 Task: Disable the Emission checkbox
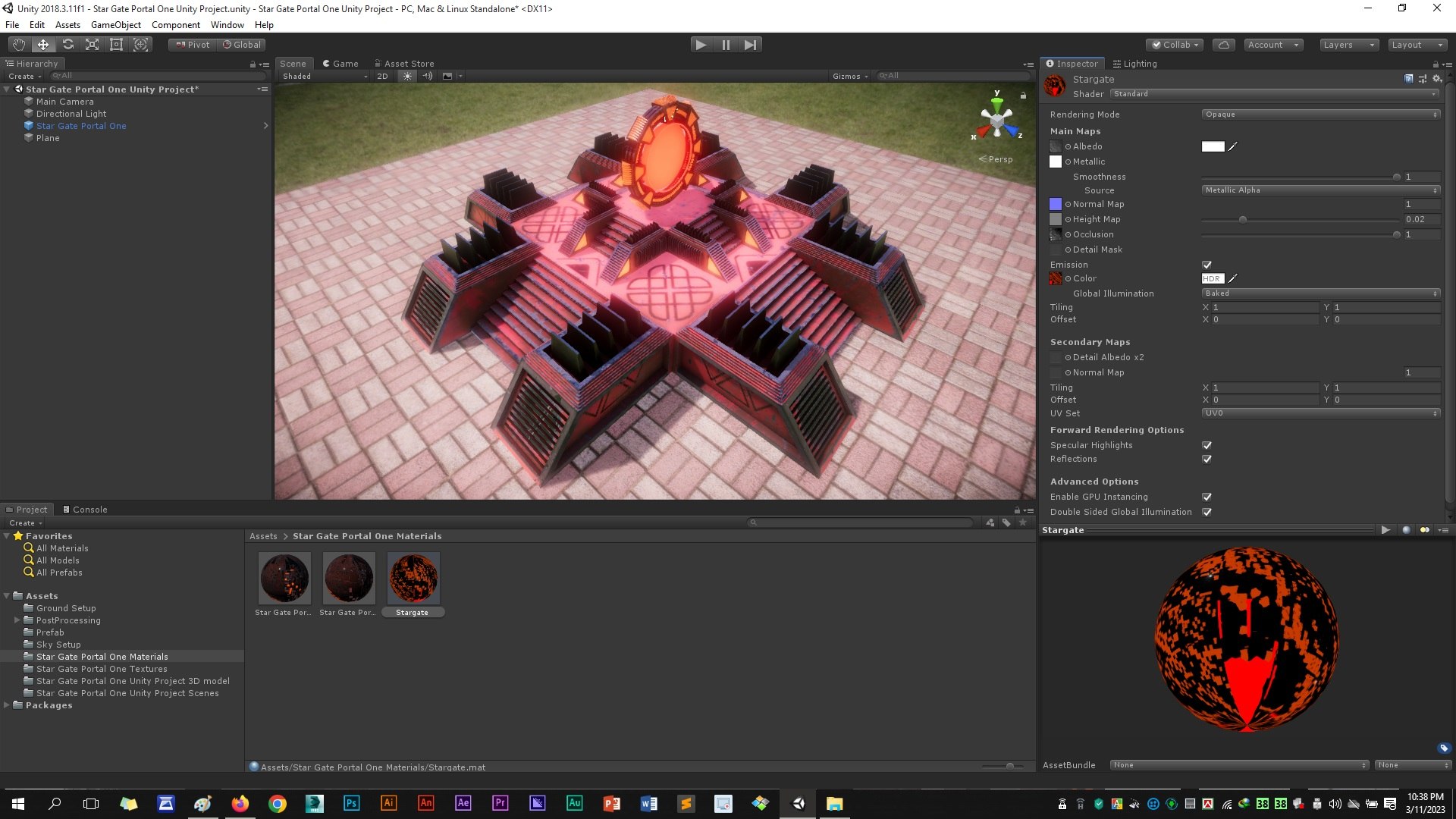1207,265
